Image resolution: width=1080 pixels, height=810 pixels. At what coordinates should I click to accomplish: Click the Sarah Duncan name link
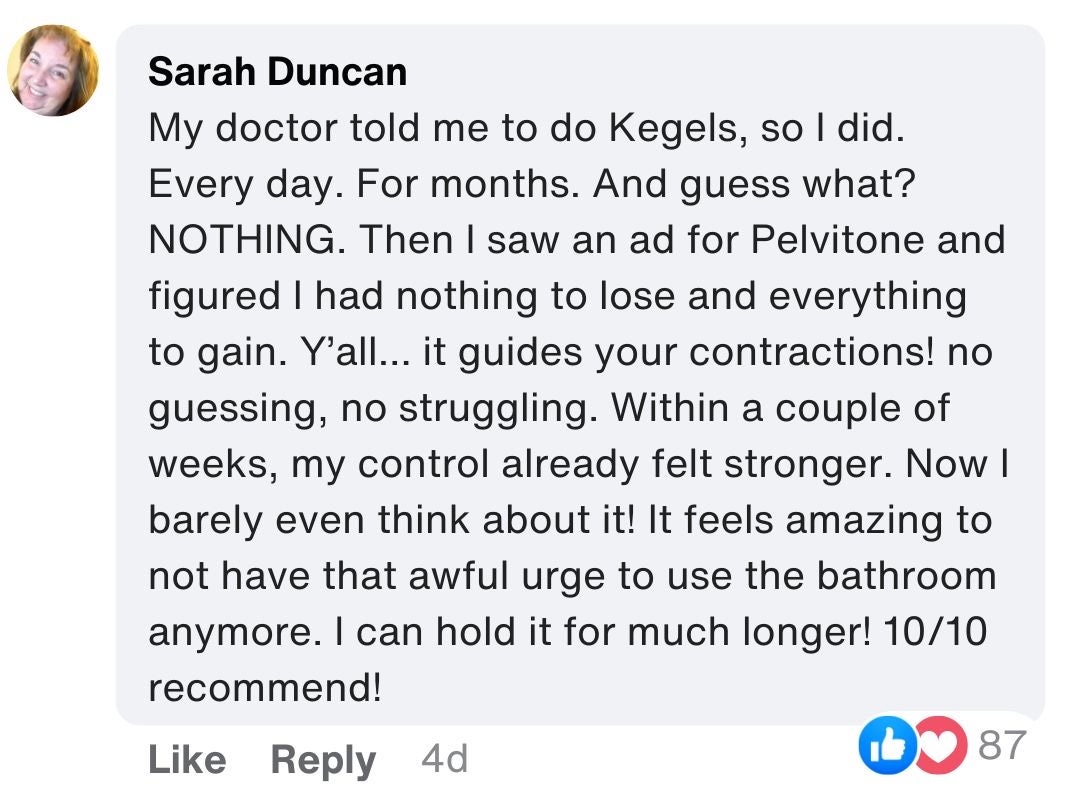[x=277, y=72]
